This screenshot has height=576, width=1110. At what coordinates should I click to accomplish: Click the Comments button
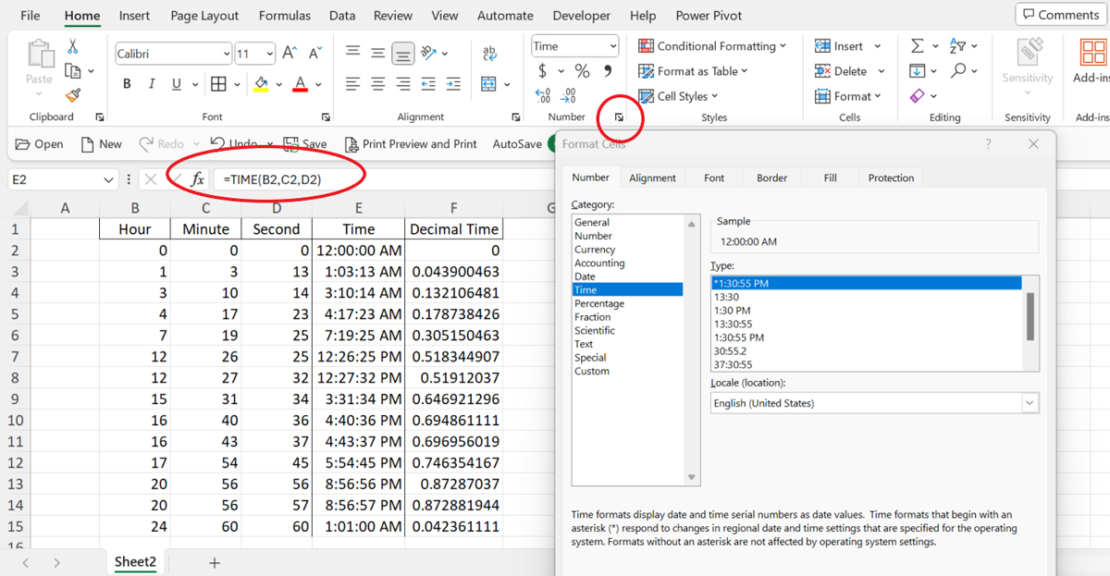pos(1059,15)
